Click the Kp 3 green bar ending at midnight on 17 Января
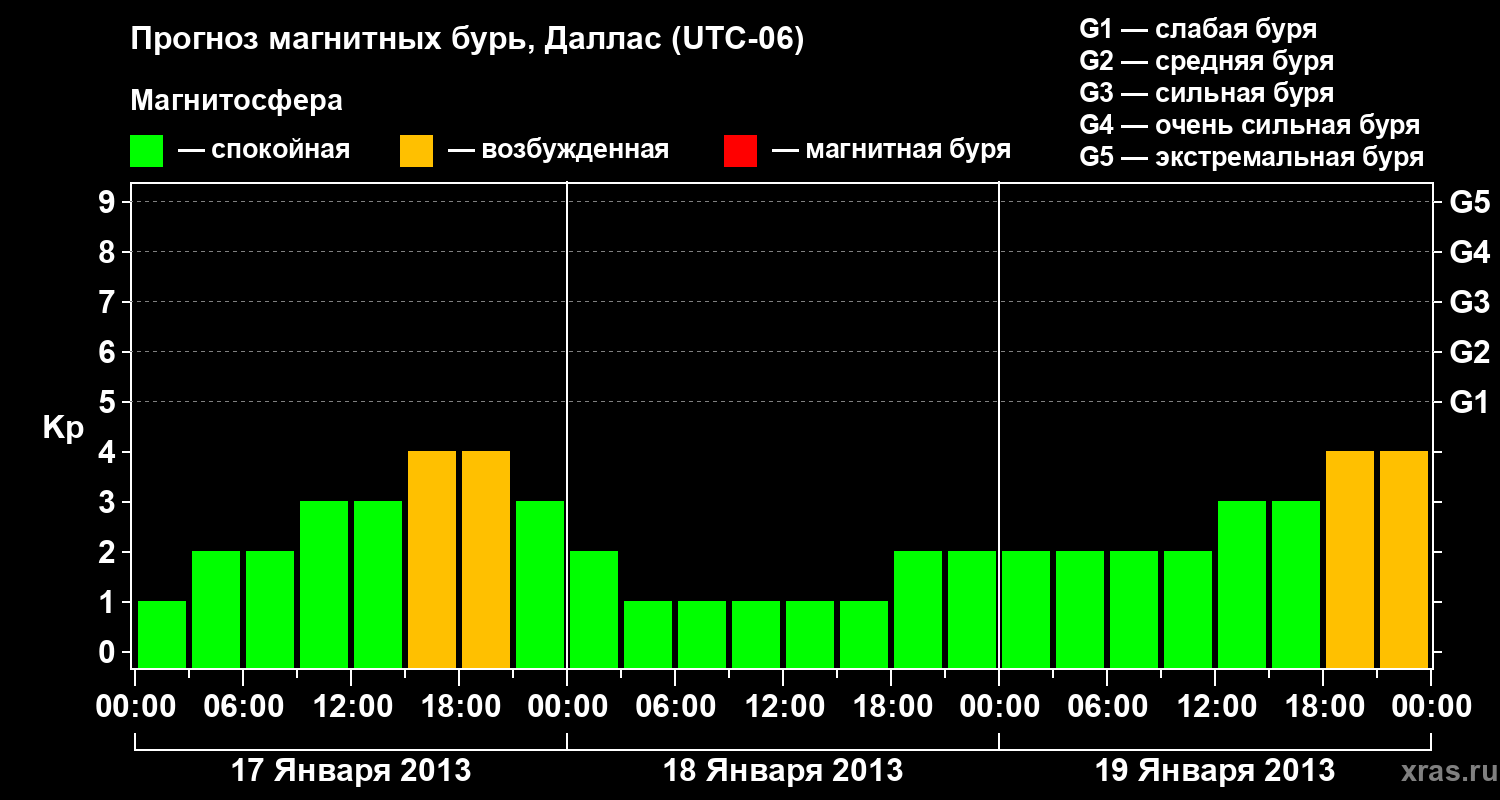The height and width of the screenshot is (800, 1500). [540, 584]
